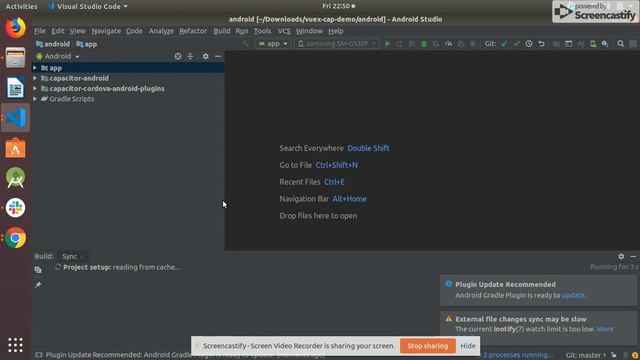
Task: Open the Search Everywhere magnifier icon
Action: click(620, 44)
